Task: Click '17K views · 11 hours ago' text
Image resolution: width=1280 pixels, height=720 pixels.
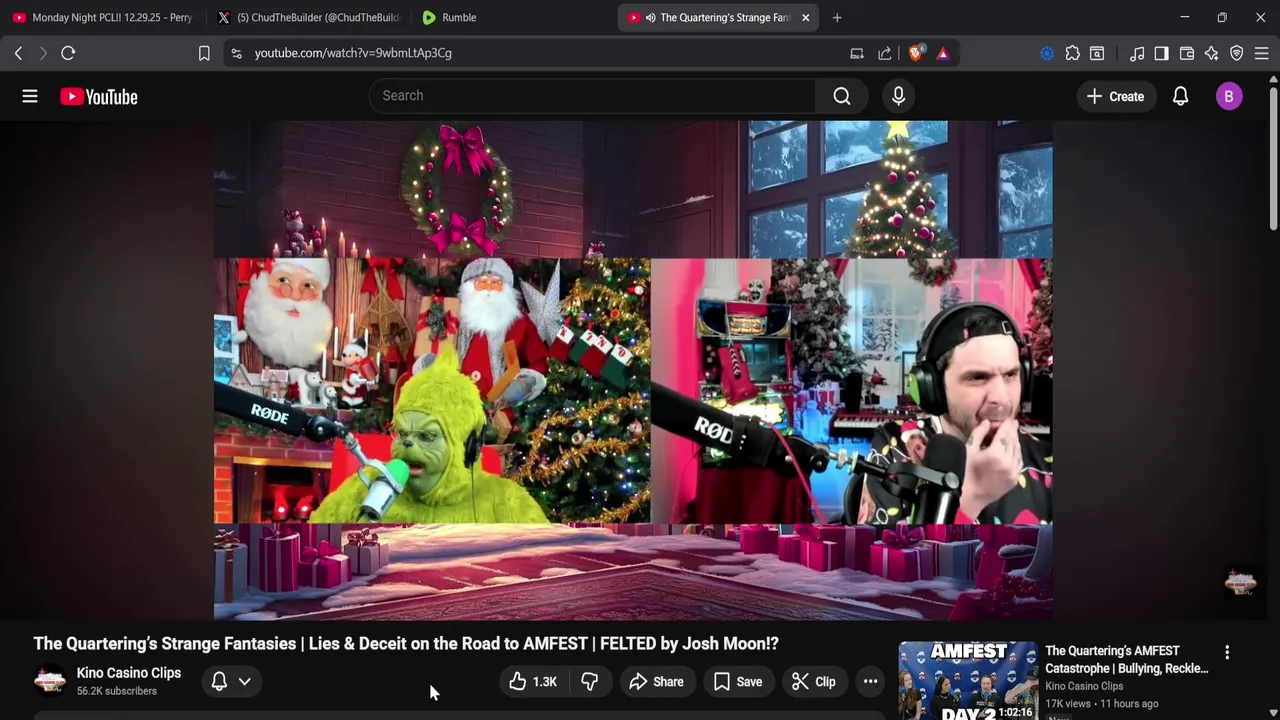Action: point(1101,704)
